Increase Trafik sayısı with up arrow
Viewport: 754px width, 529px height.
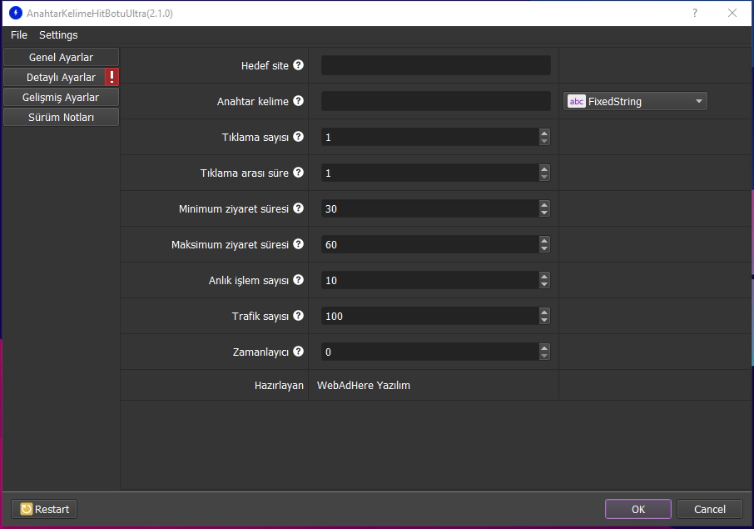click(x=544, y=312)
